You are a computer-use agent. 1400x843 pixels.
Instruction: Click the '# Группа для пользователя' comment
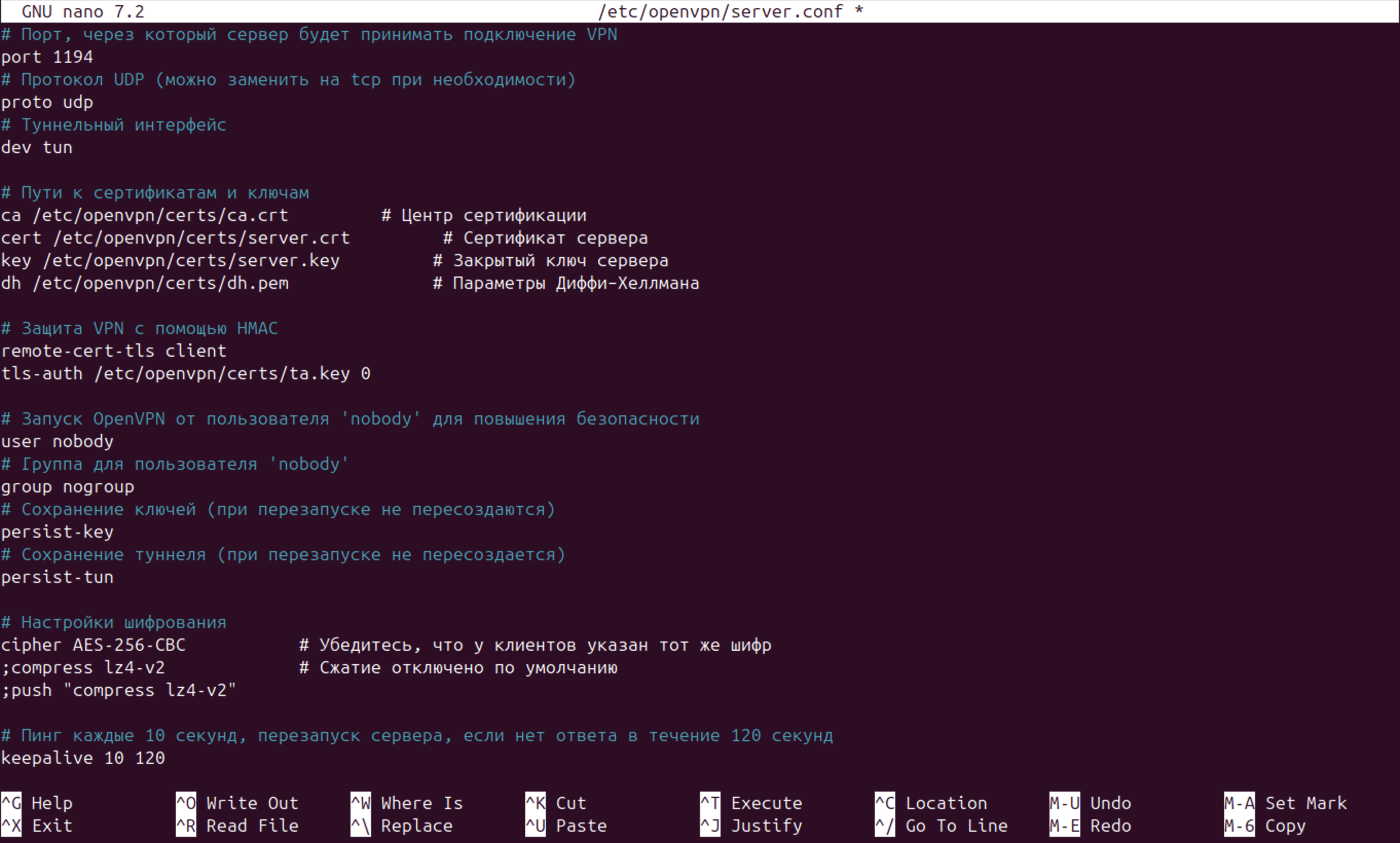175,464
